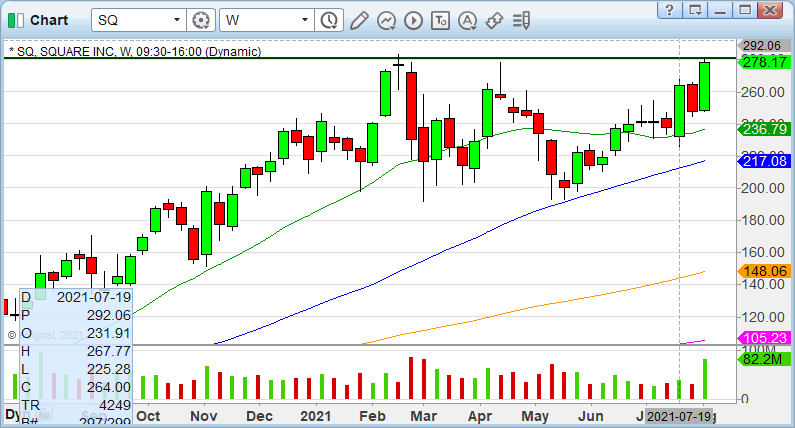This screenshot has height=428, width=795.
Task: Click the Mar label on time axis
Action: [424, 416]
